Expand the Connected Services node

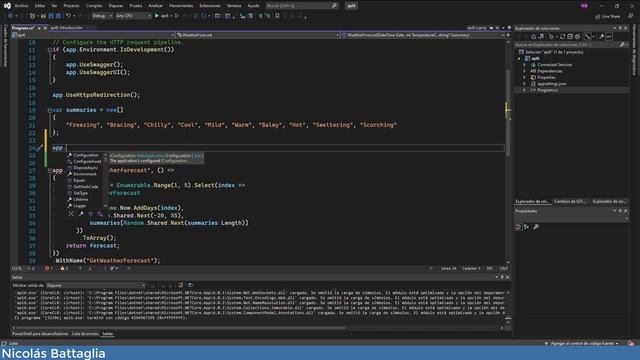pyautogui.click(x=524, y=65)
